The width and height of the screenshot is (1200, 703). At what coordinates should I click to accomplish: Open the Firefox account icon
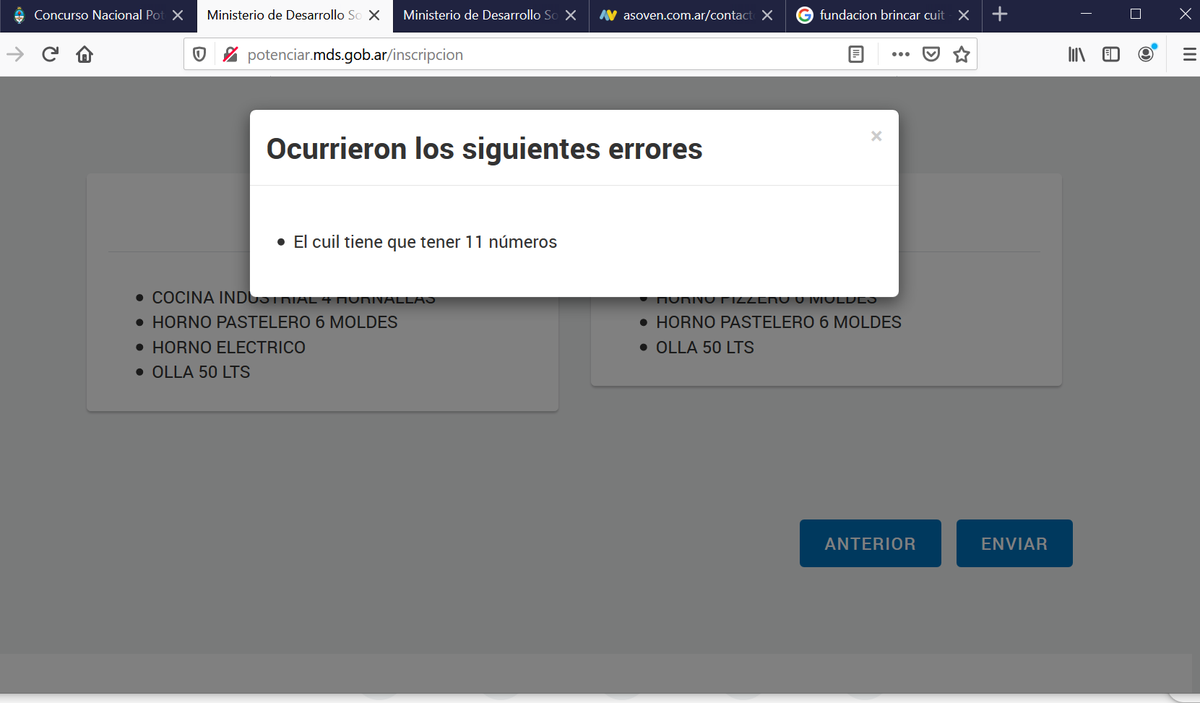tap(1147, 55)
